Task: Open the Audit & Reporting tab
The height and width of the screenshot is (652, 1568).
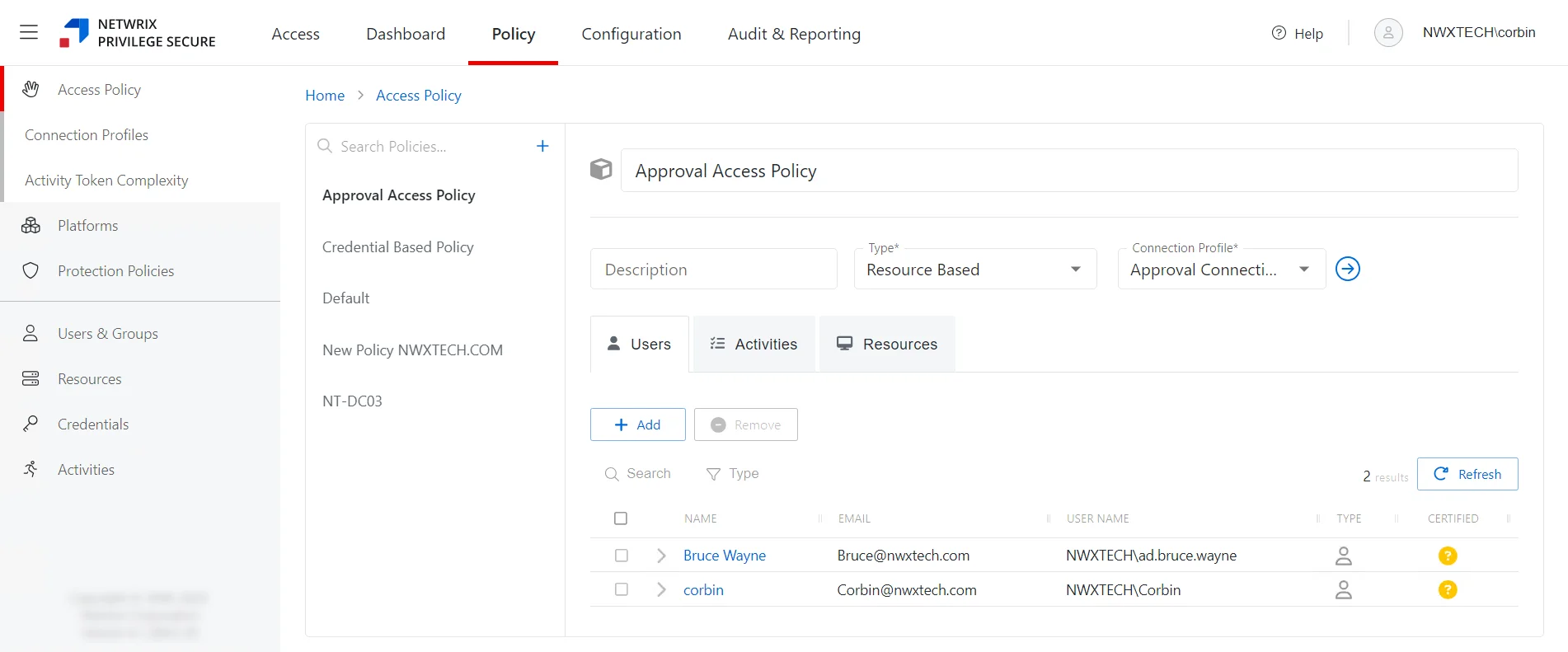Action: (x=794, y=34)
